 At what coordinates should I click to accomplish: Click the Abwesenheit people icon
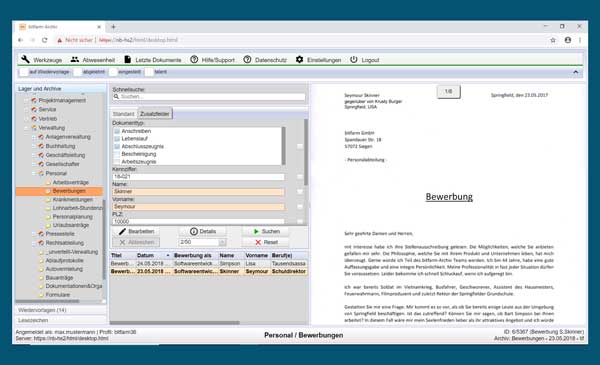(75, 59)
